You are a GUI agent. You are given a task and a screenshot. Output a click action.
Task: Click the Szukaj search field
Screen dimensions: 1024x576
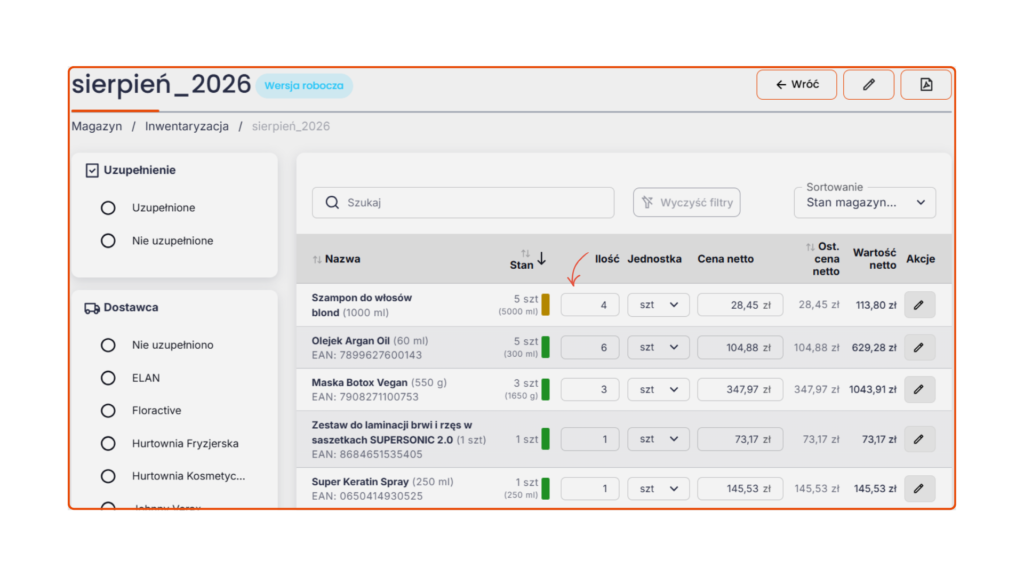463,202
